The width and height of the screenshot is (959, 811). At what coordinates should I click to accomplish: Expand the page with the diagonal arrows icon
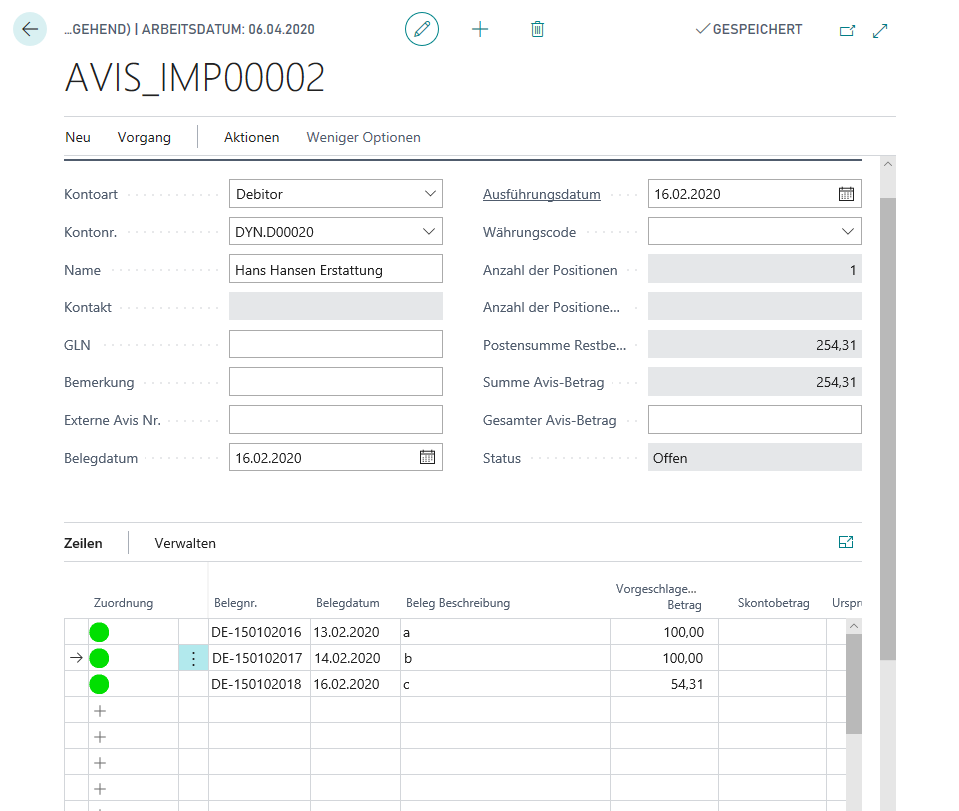[x=880, y=31]
